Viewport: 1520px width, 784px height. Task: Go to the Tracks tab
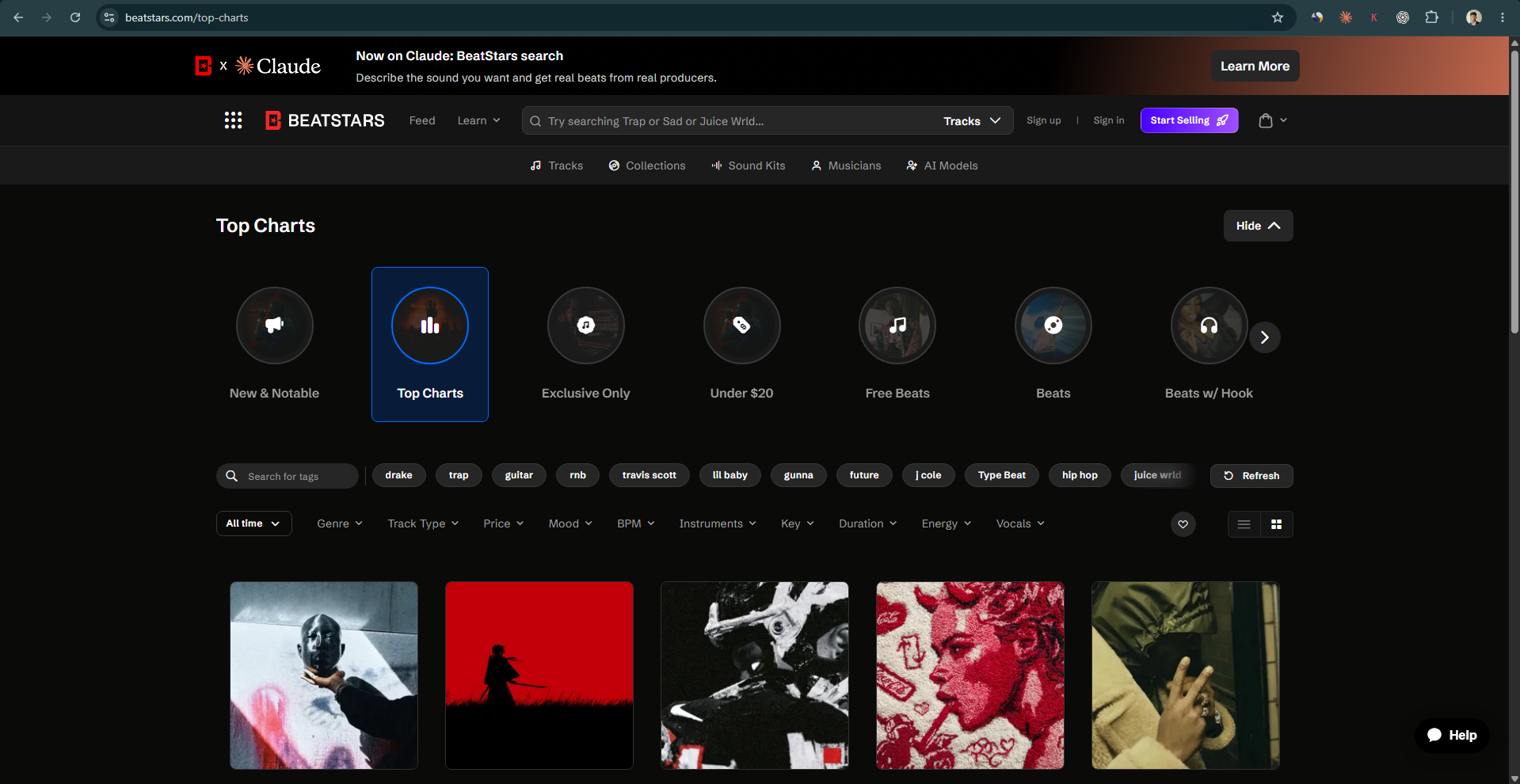coord(557,166)
